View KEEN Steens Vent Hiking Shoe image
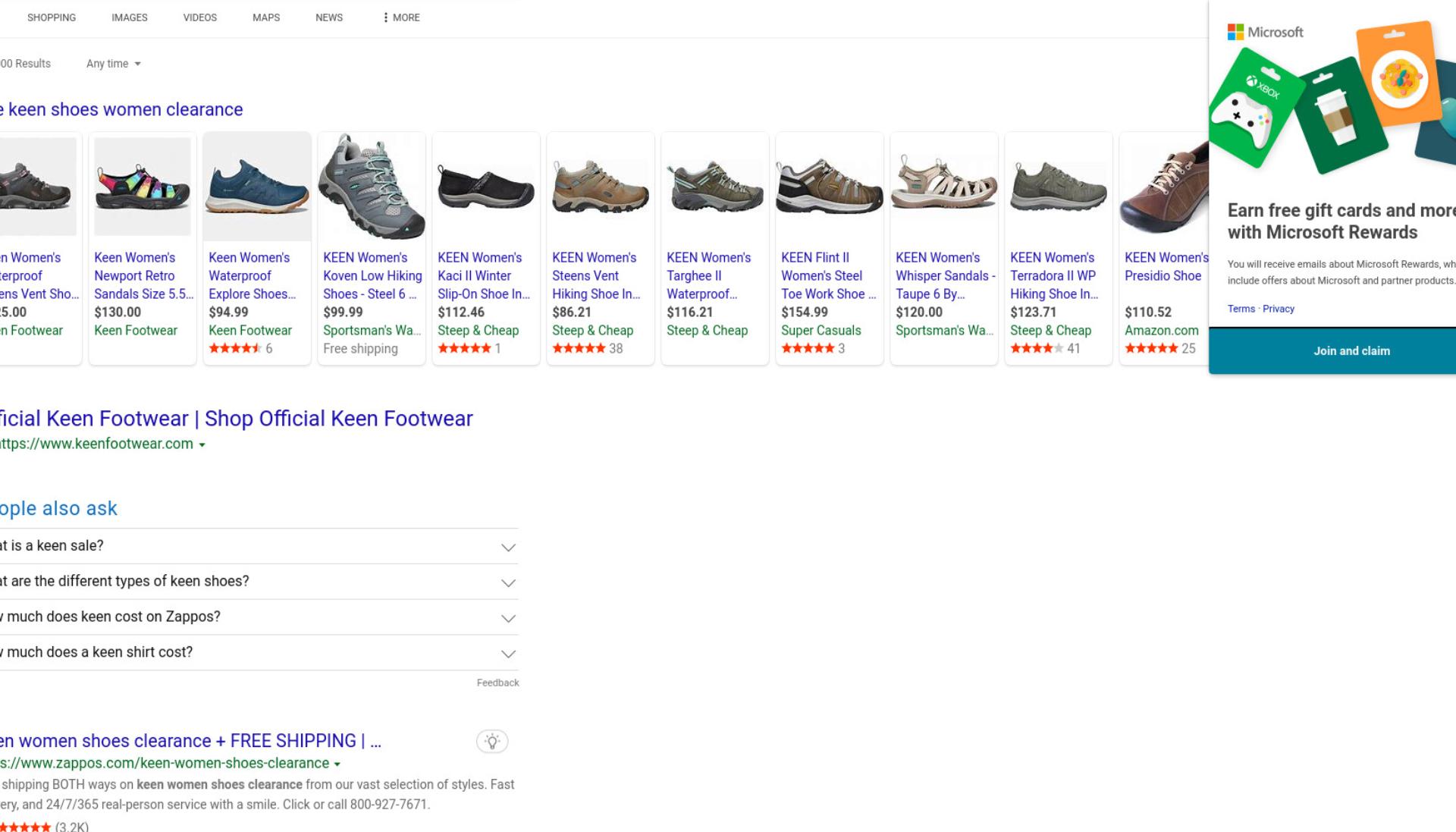1456x832 pixels. (601, 187)
